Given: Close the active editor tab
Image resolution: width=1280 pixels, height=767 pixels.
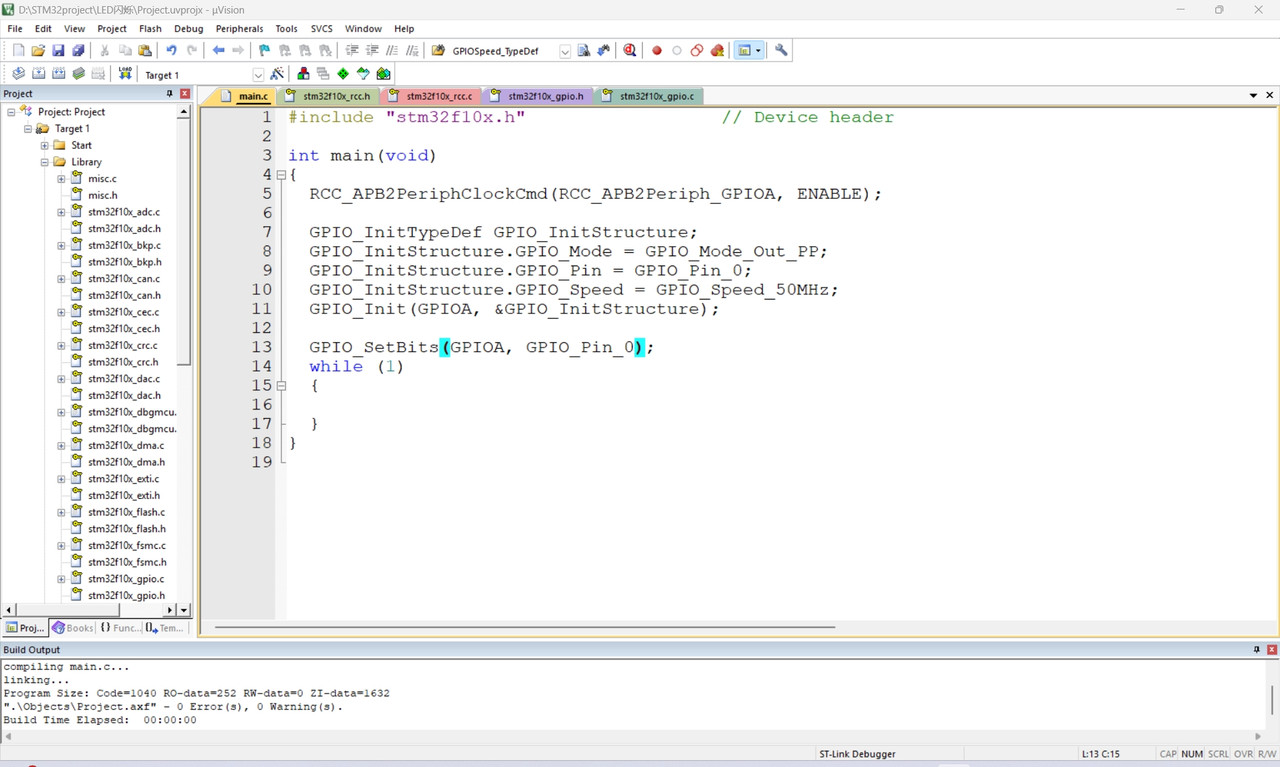Looking at the screenshot, I should point(1270,95).
